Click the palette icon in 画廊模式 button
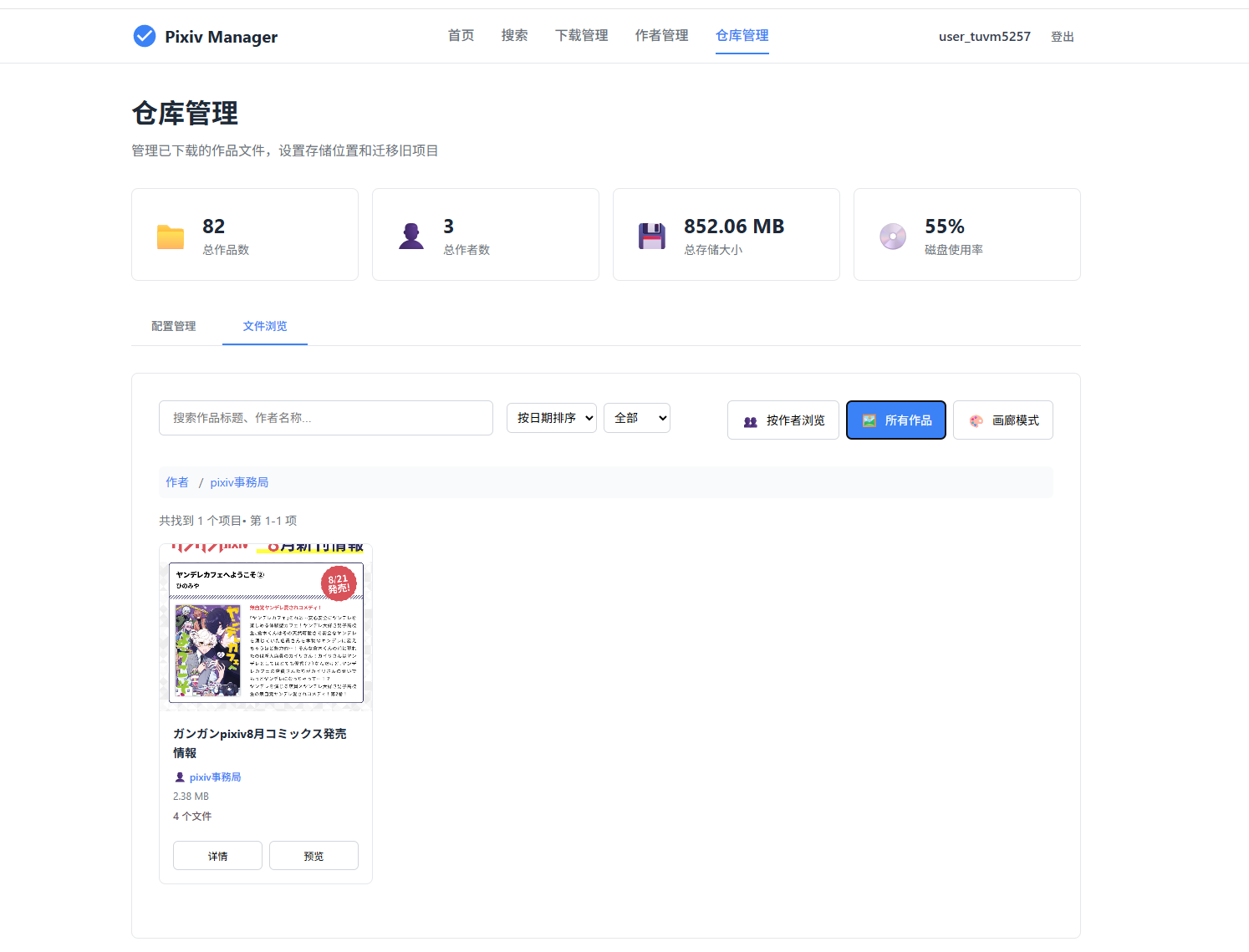Viewport: 1249px width, 952px height. pyautogui.click(x=976, y=421)
